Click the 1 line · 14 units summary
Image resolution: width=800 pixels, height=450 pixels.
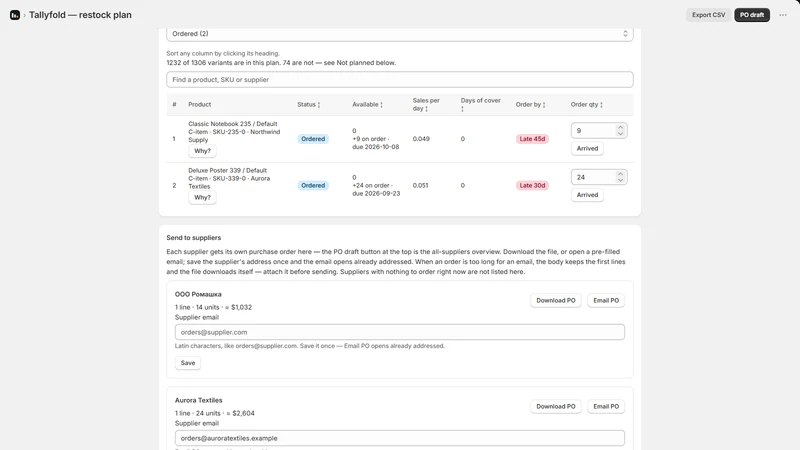[213, 307]
